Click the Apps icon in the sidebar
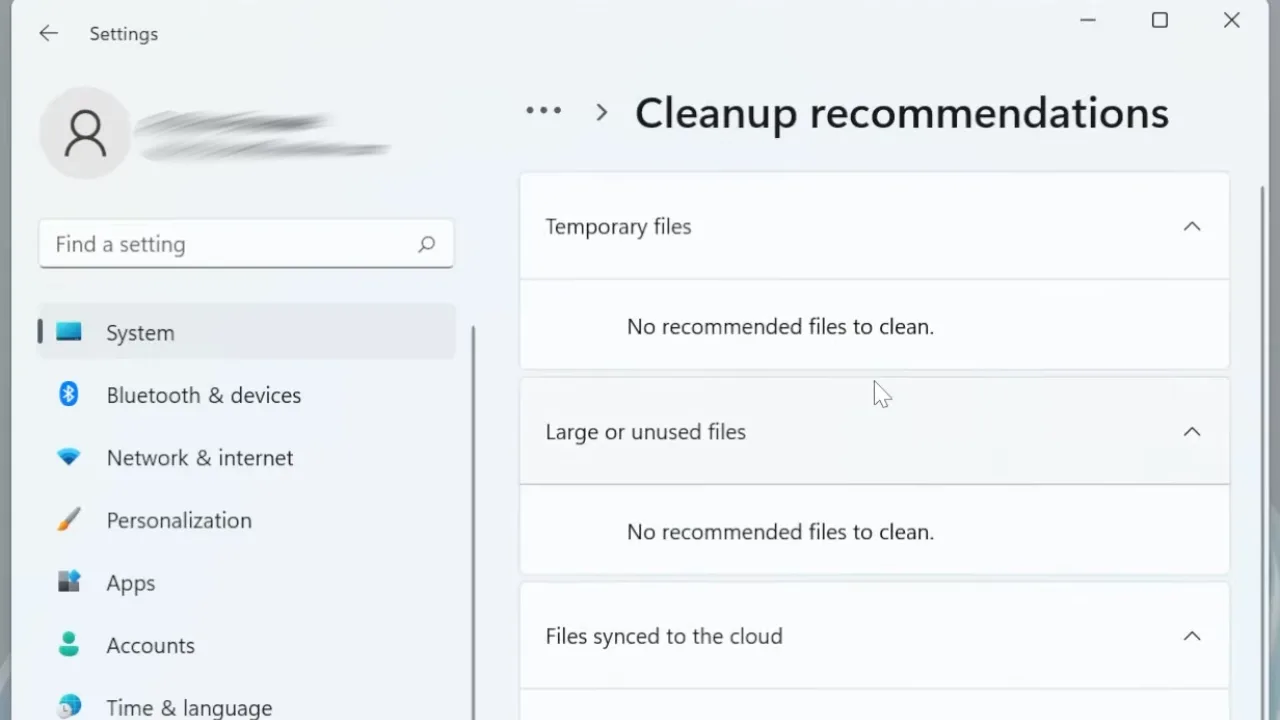Image resolution: width=1280 pixels, height=720 pixels. click(x=68, y=583)
